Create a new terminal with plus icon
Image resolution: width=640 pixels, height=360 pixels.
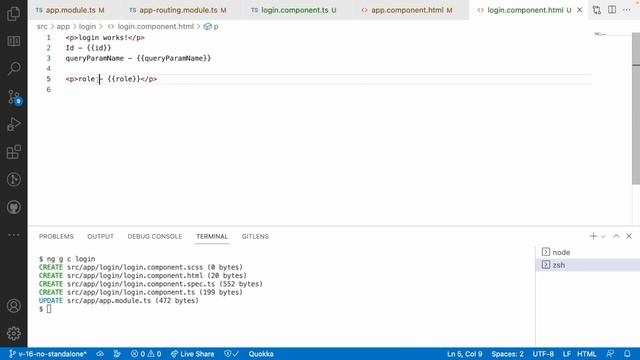593,236
